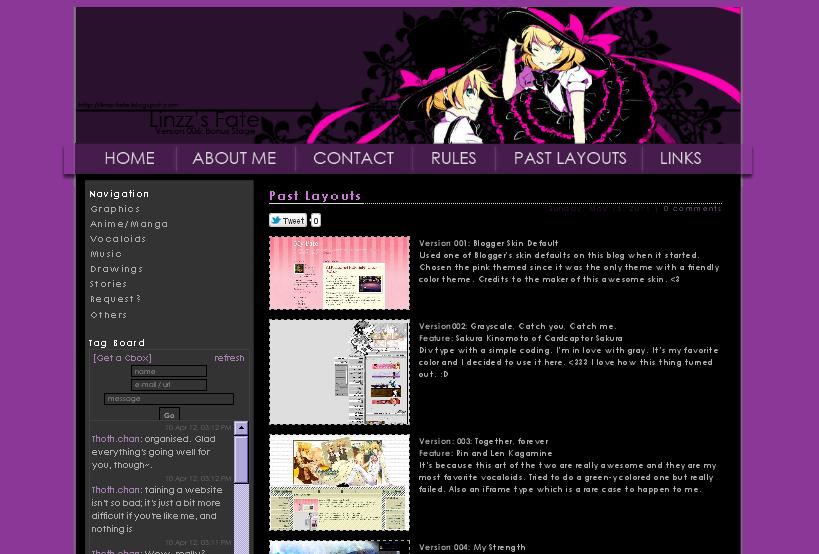Focus the tag board message field
819x554 pixels.
[x=169, y=399]
